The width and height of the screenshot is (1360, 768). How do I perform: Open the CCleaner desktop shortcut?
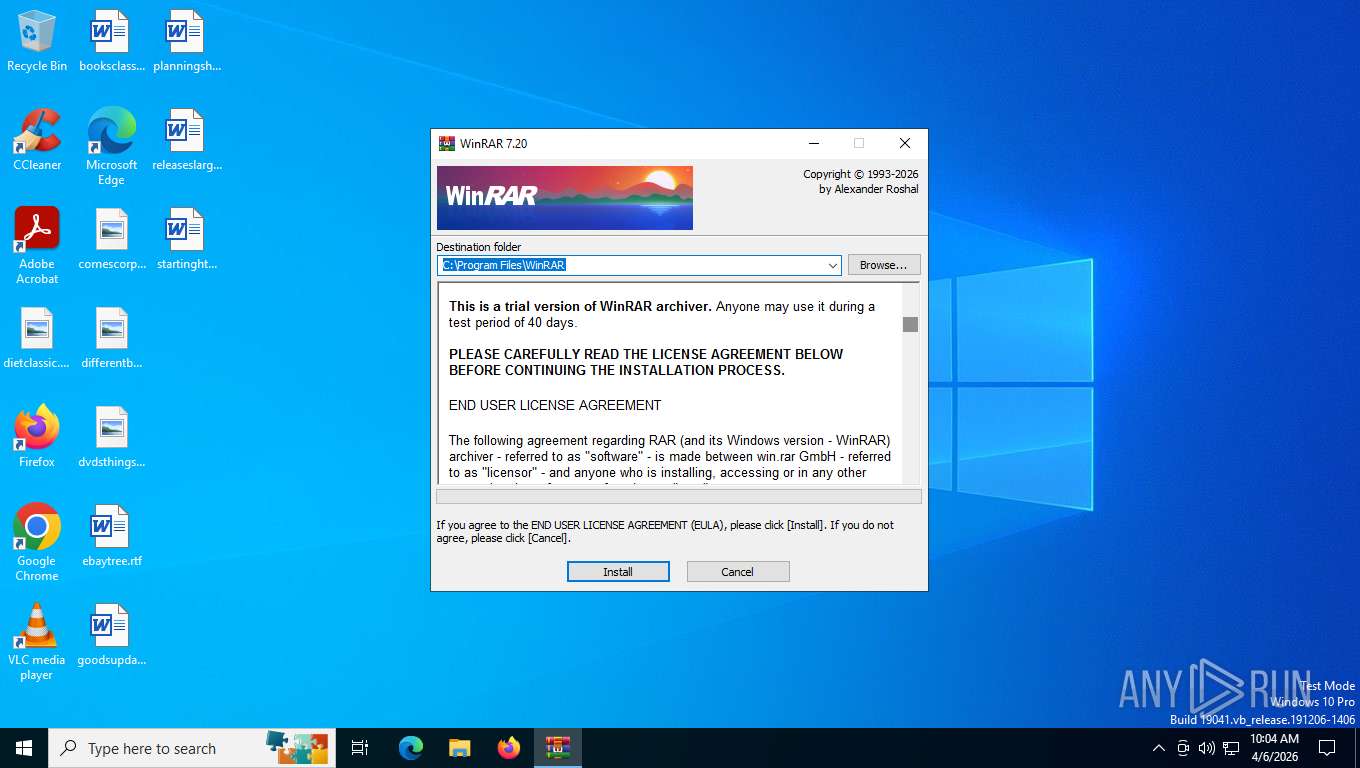coord(37,140)
